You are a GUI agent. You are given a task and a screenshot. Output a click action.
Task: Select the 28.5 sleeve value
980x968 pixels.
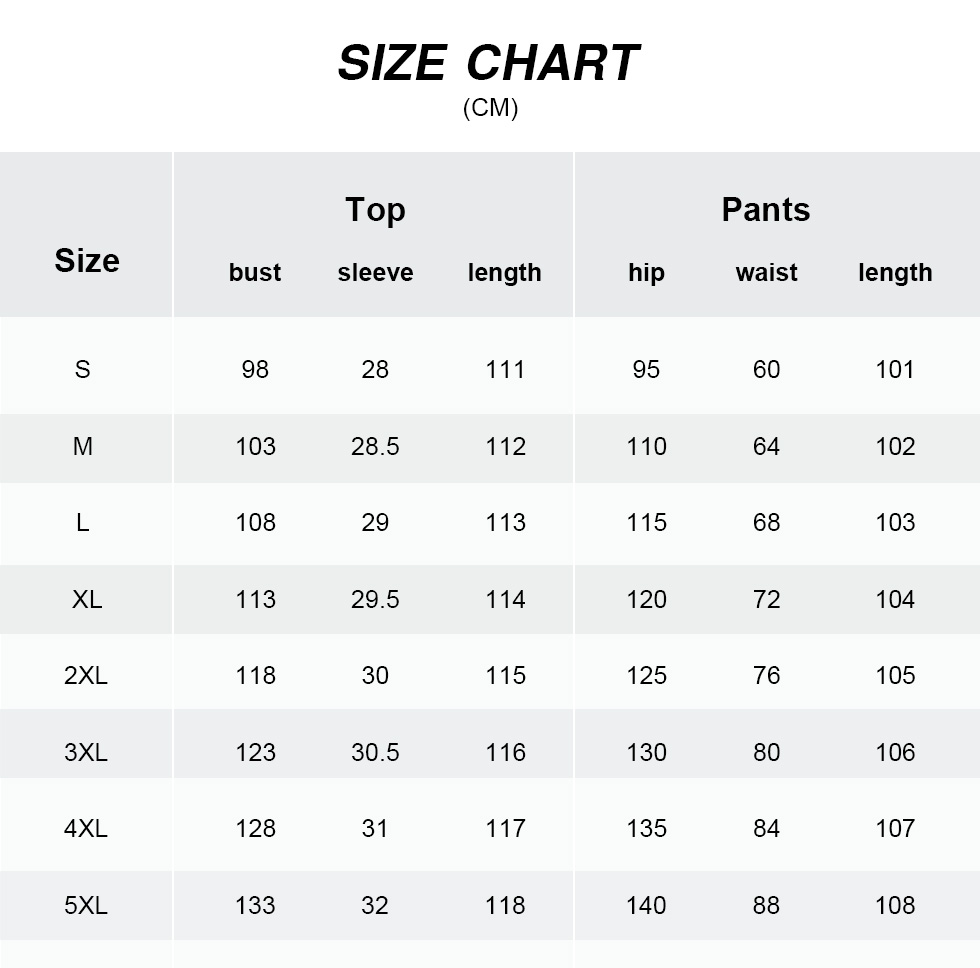point(375,447)
